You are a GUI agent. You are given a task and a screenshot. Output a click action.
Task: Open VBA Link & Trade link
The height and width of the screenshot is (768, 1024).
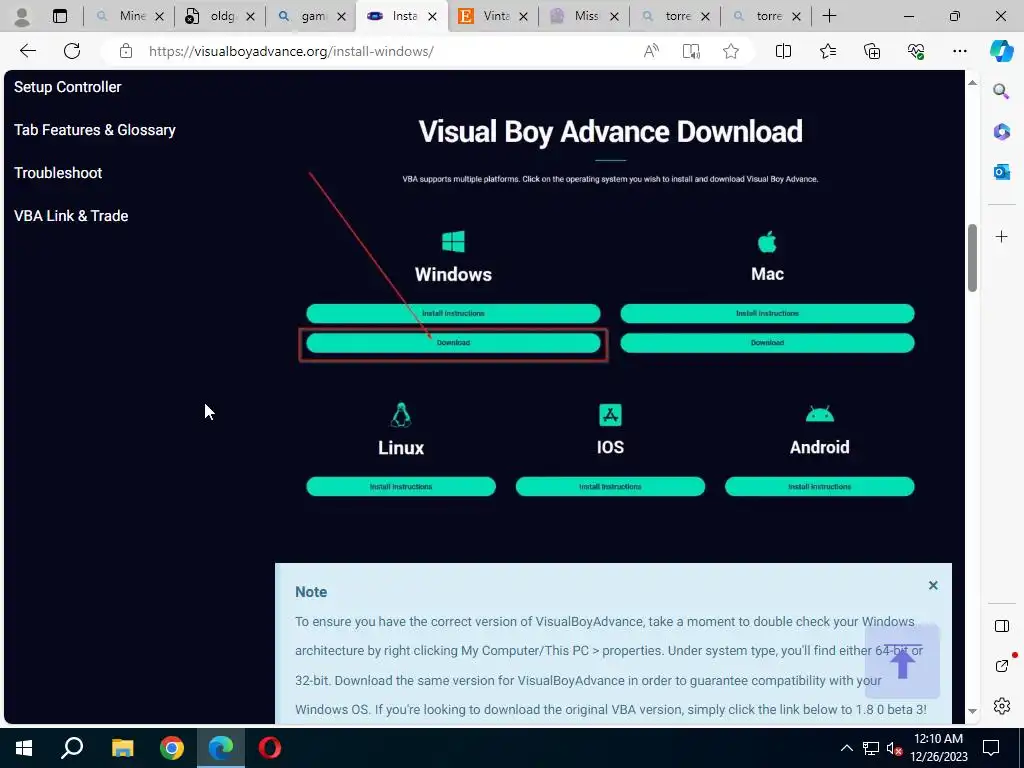[71, 216]
